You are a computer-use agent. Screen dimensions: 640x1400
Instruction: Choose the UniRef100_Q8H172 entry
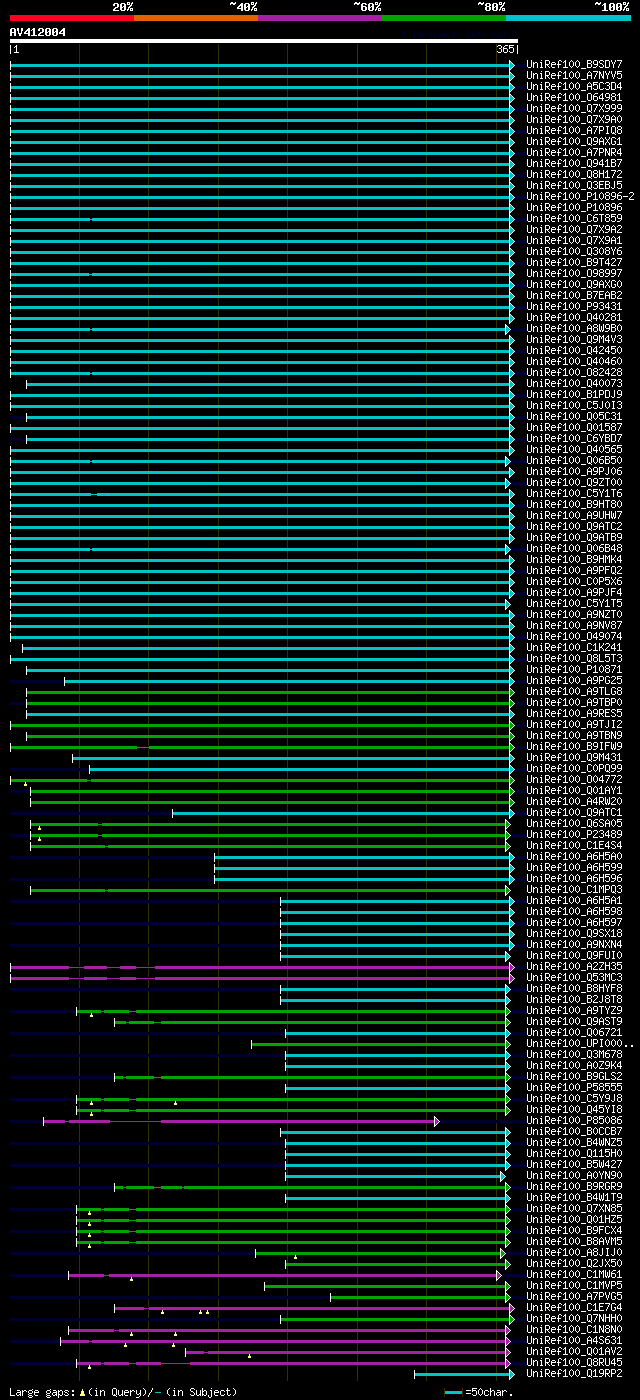574,175
